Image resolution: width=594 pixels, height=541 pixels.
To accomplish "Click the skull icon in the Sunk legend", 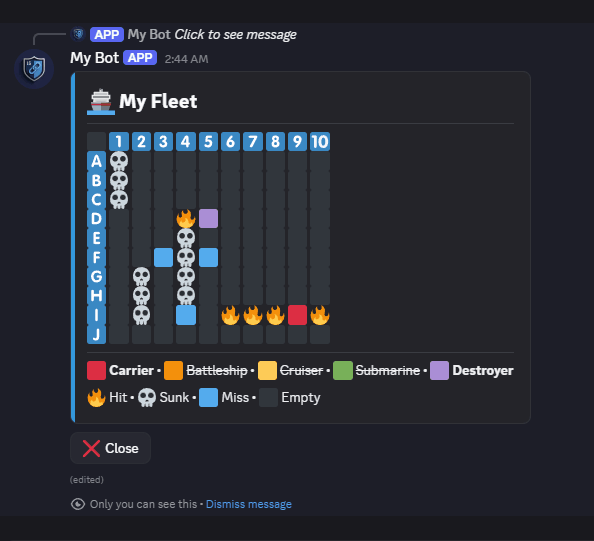I will [x=147, y=398].
